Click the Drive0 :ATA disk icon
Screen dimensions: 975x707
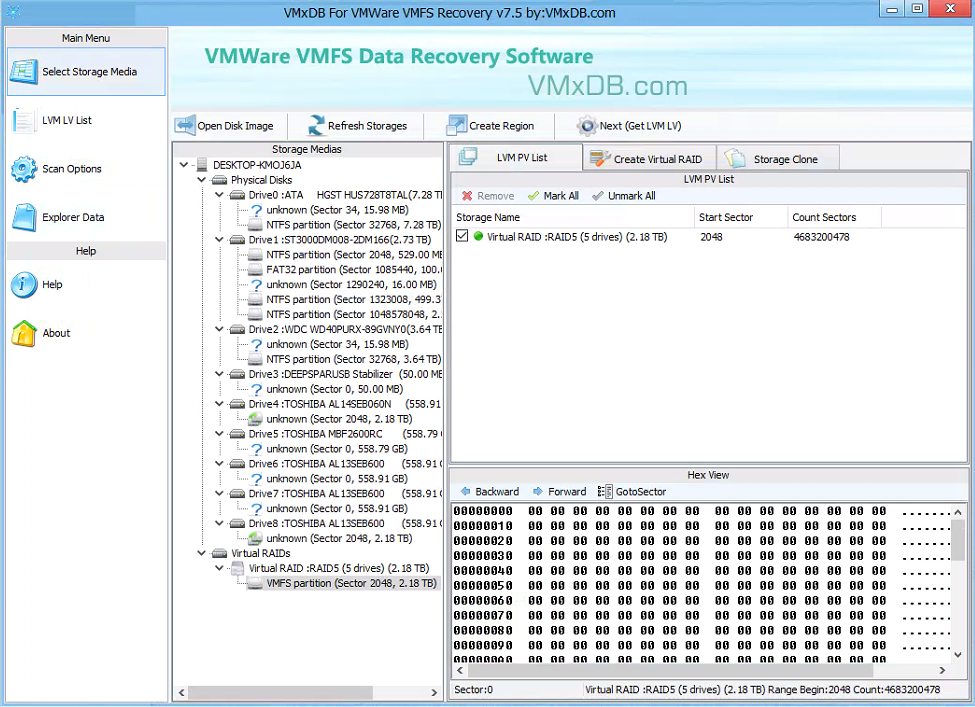click(237, 195)
